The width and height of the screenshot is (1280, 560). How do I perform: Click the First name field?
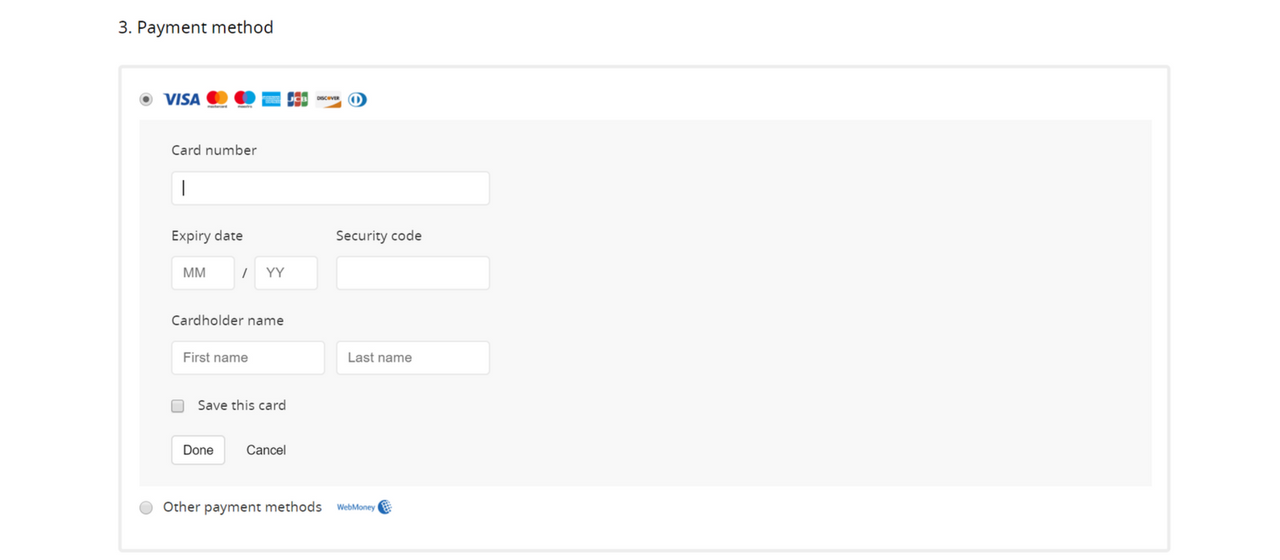point(248,358)
